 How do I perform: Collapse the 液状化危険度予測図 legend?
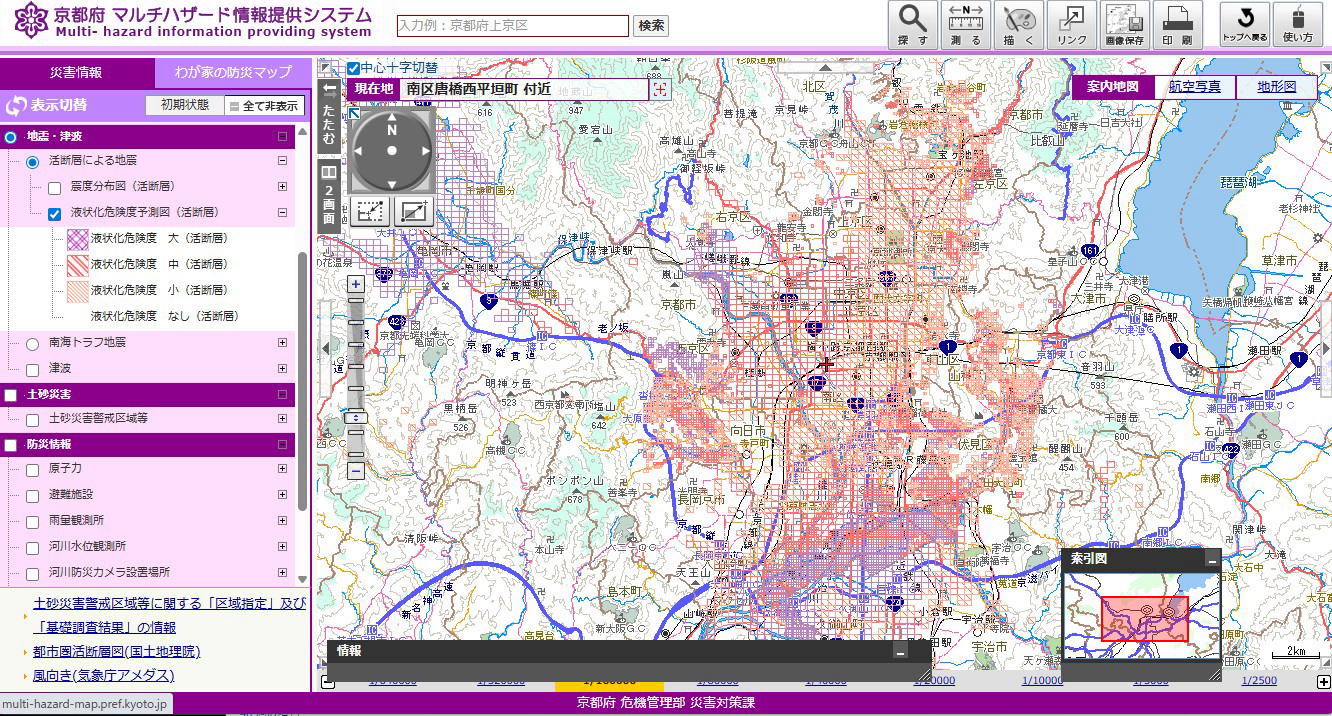[x=282, y=212]
